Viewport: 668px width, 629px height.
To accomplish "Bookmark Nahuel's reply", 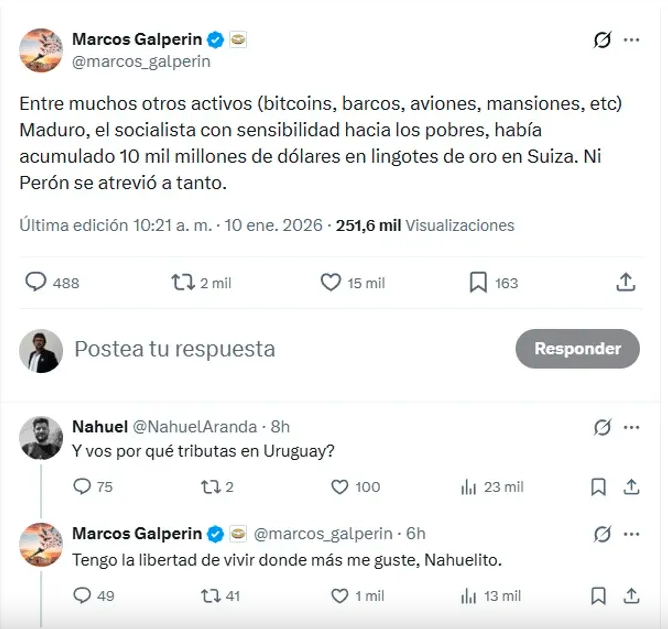I will coord(598,487).
